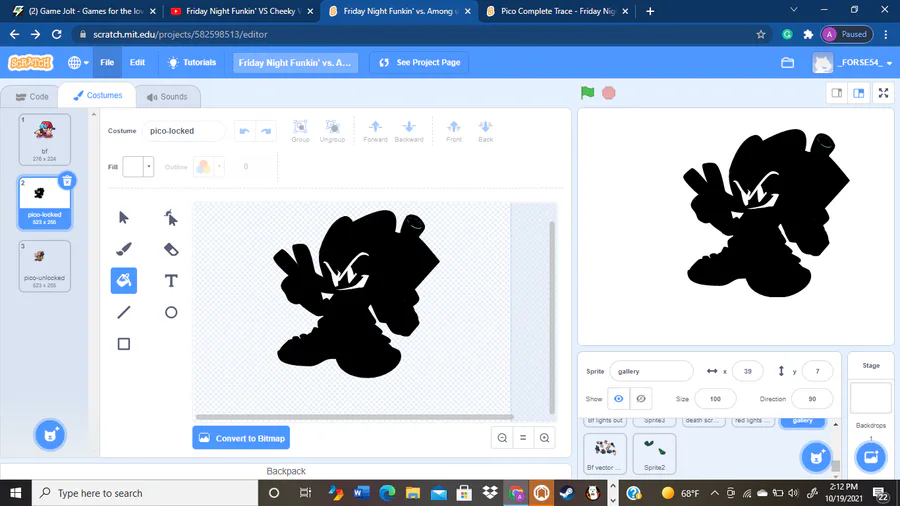The height and width of the screenshot is (506, 900).
Task: Switch to small stage layout
Action: (x=837, y=93)
